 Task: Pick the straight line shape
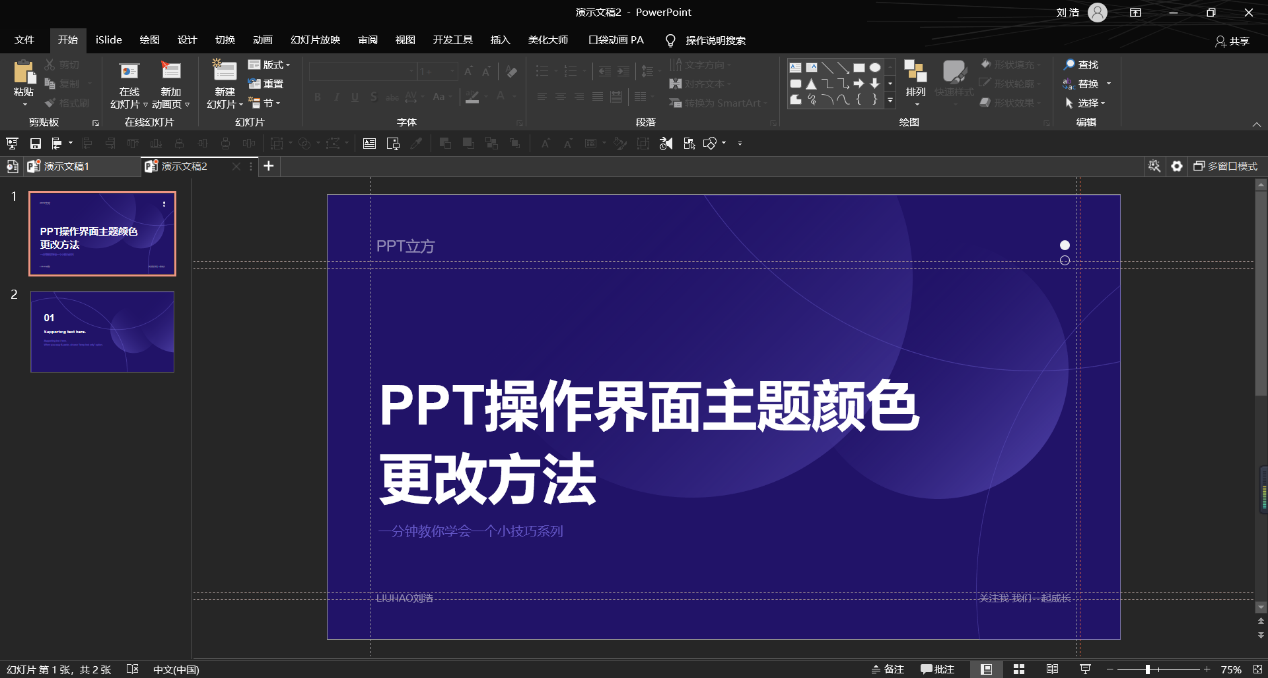[x=827, y=68]
